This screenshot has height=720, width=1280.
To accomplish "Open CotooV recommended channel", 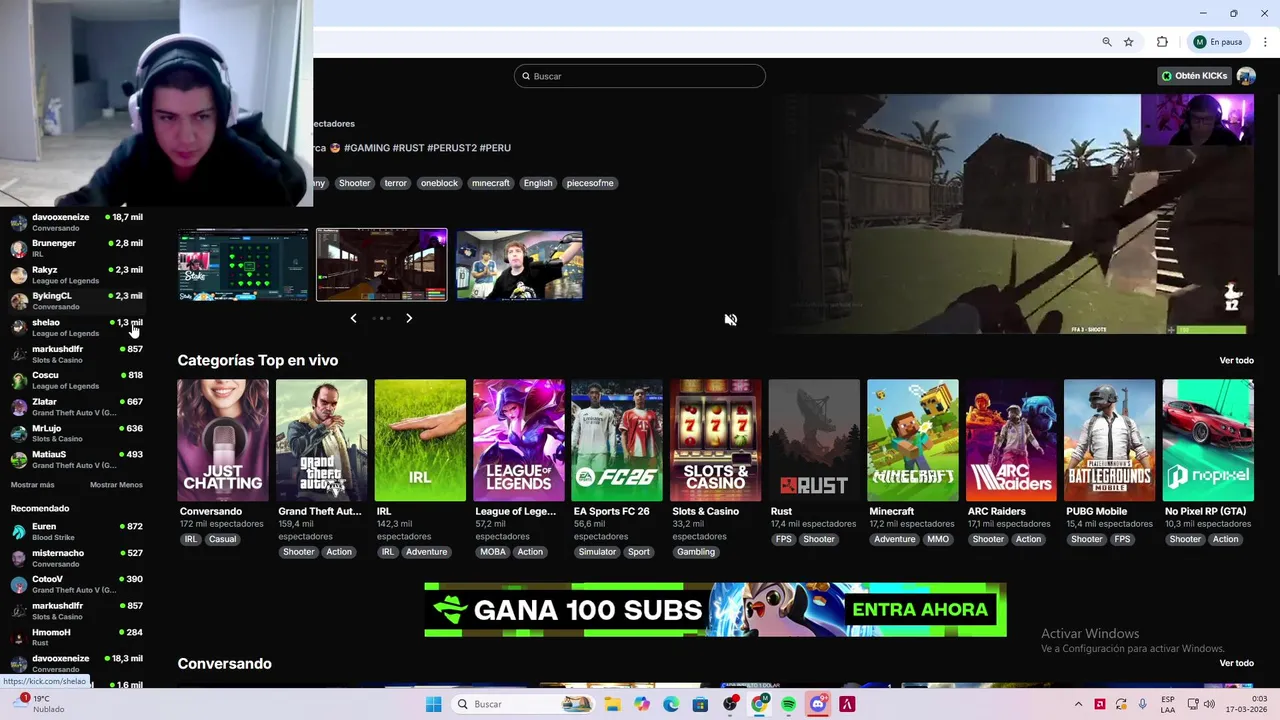I will [78, 584].
